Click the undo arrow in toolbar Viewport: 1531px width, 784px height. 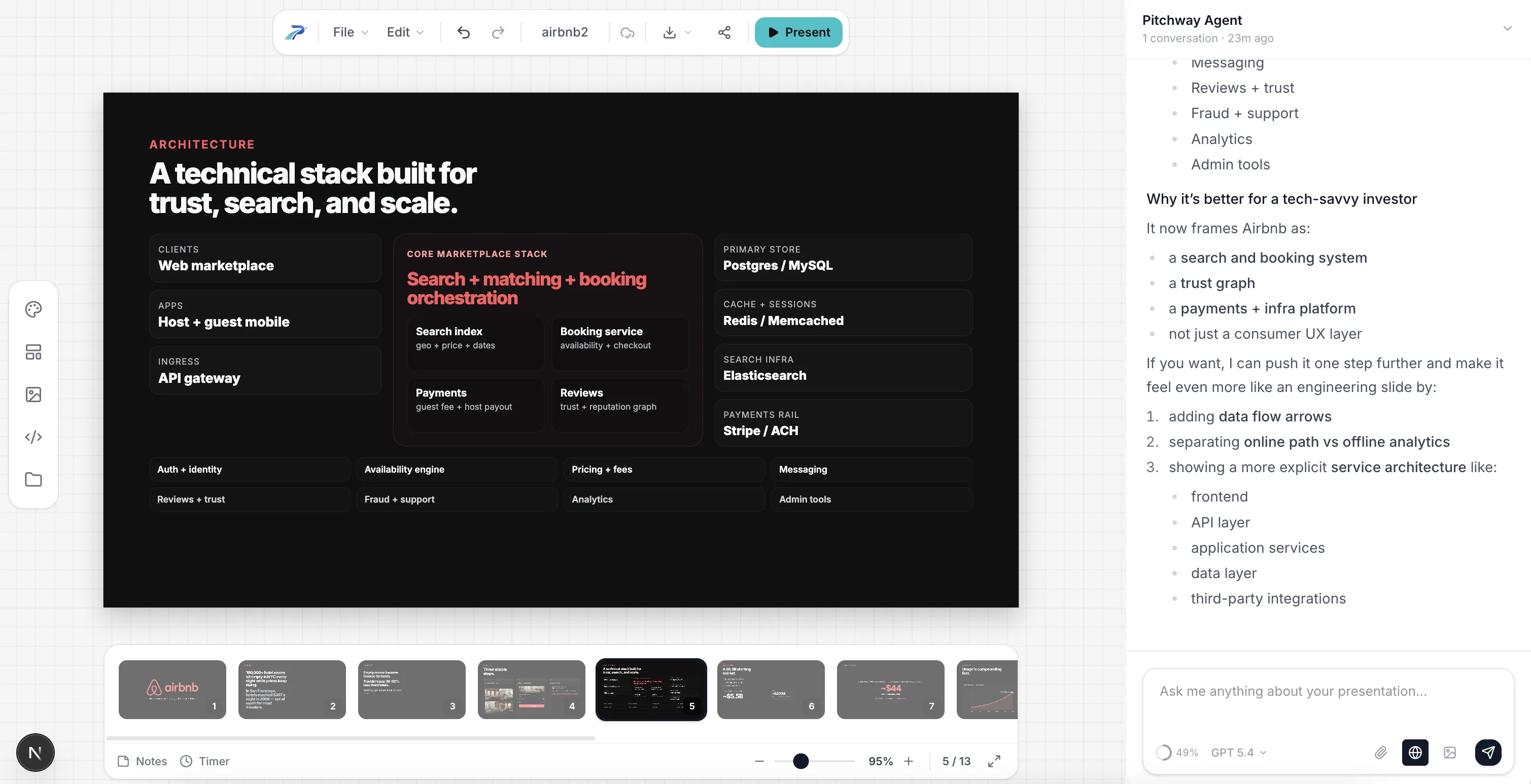coord(464,32)
